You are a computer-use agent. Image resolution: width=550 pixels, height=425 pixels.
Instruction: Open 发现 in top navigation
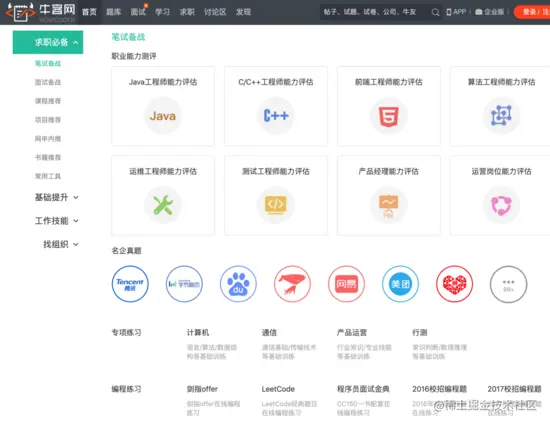[x=243, y=12]
